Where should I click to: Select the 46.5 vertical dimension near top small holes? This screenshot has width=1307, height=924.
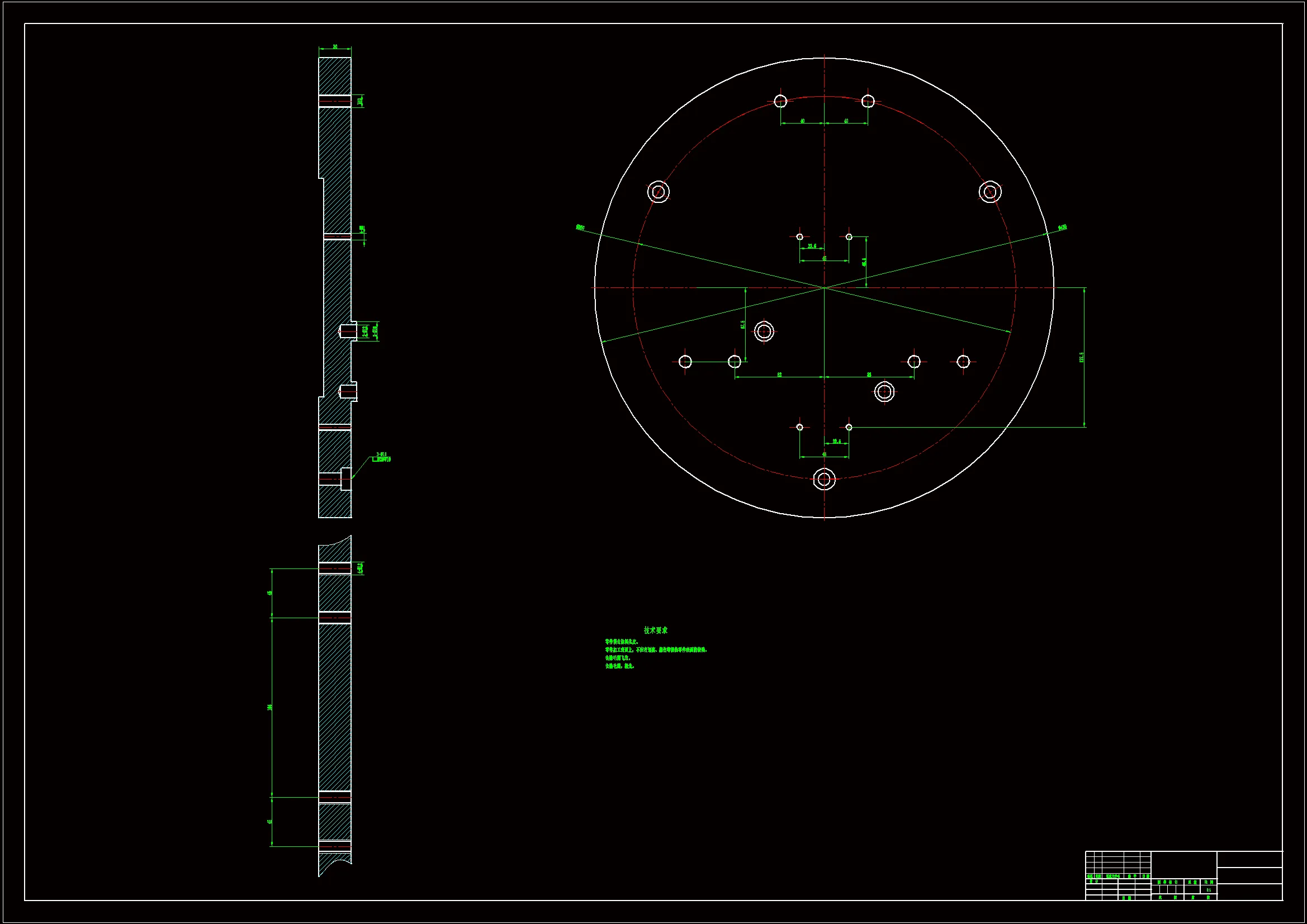click(864, 262)
